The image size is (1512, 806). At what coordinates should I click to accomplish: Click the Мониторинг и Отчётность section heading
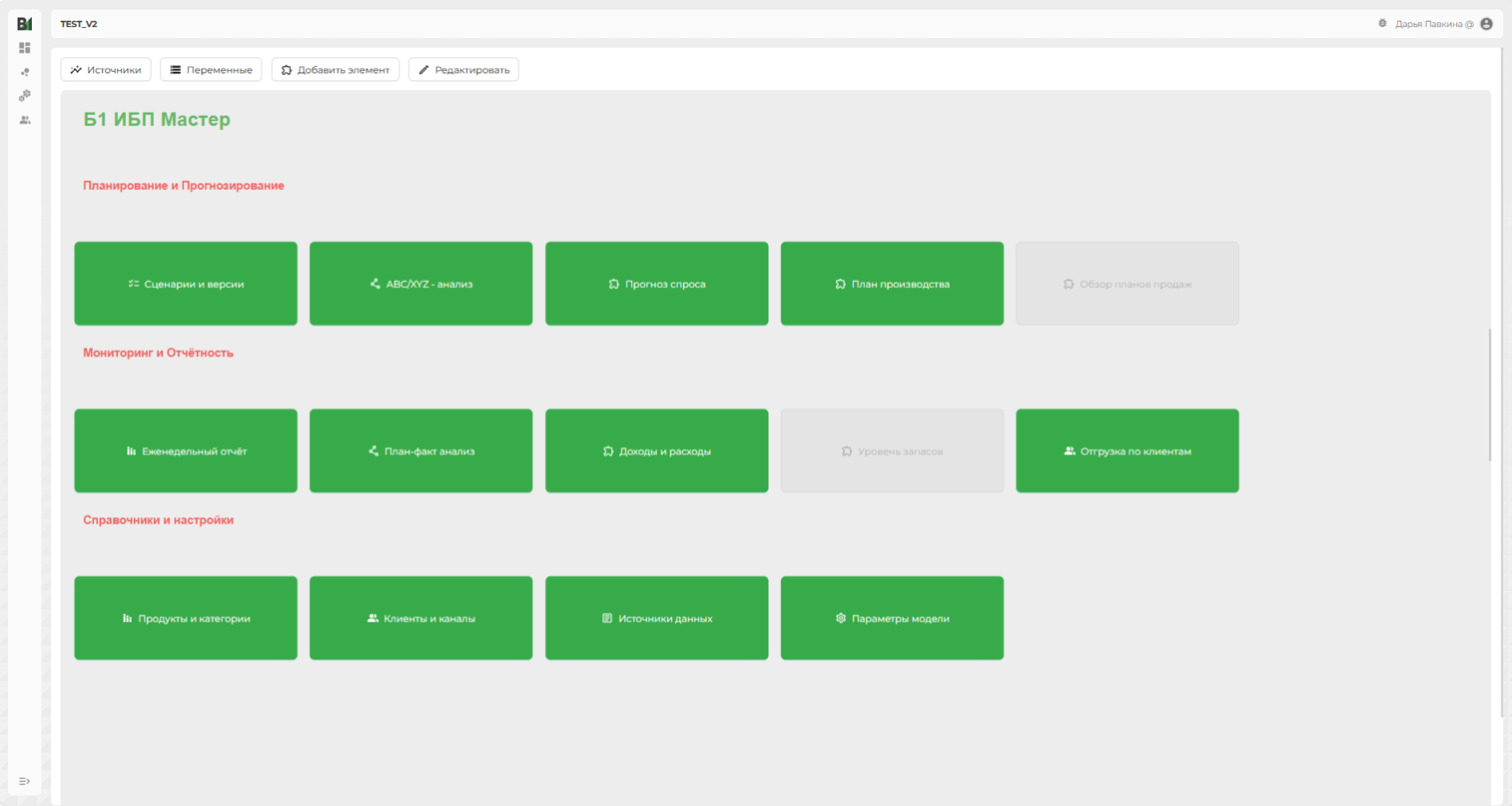click(x=158, y=353)
